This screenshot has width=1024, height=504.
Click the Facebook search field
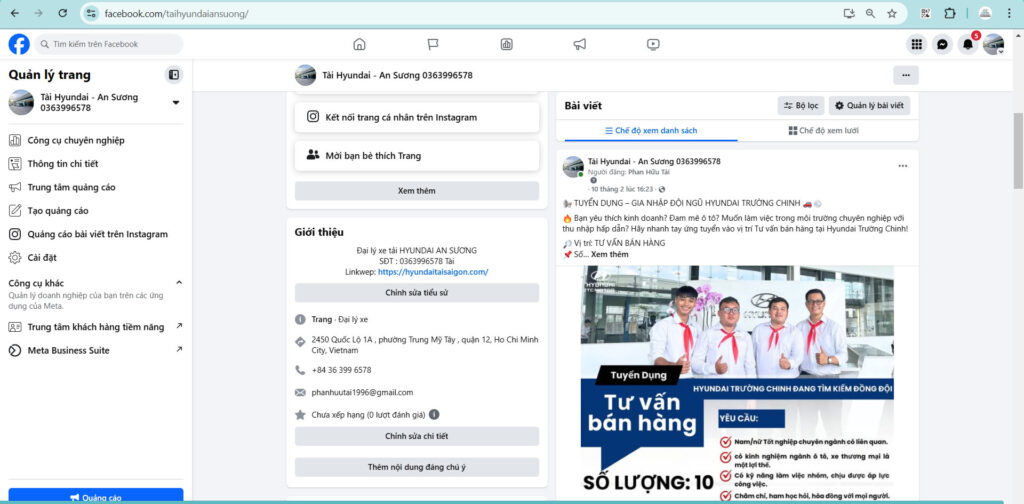(110, 44)
